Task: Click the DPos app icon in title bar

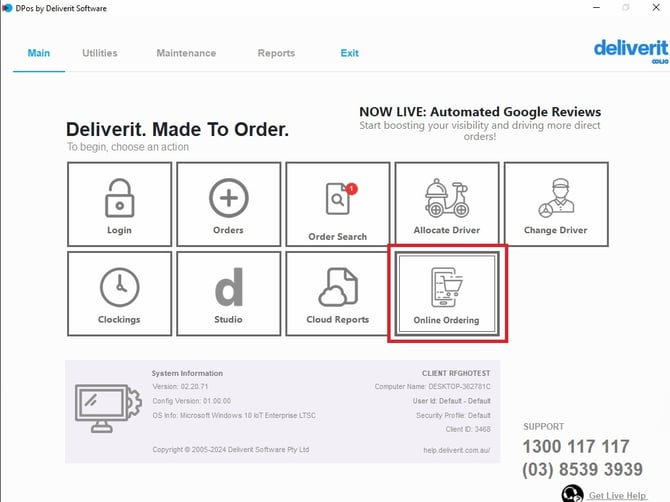Action: point(7,8)
